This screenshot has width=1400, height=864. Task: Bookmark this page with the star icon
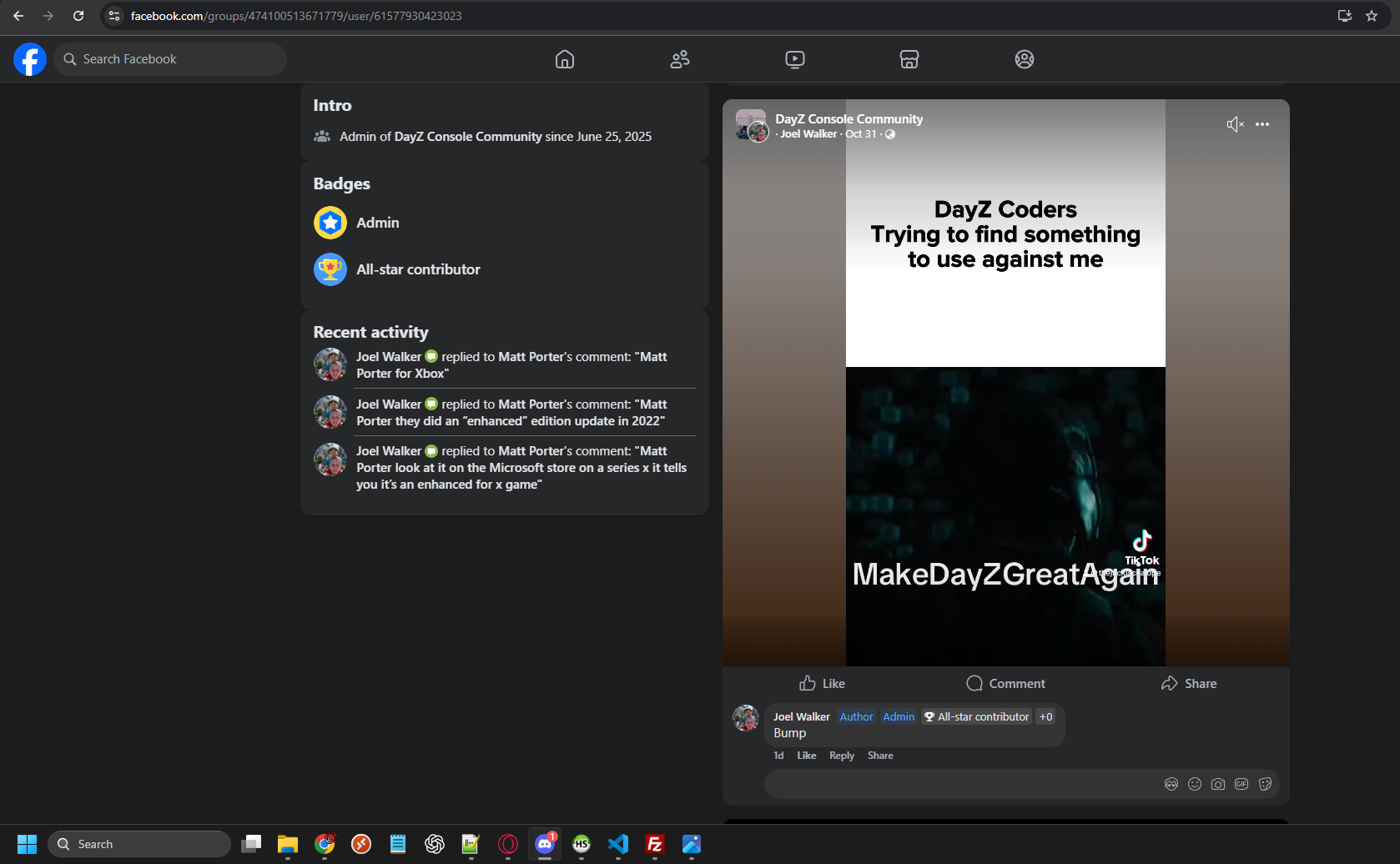[x=1372, y=16]
